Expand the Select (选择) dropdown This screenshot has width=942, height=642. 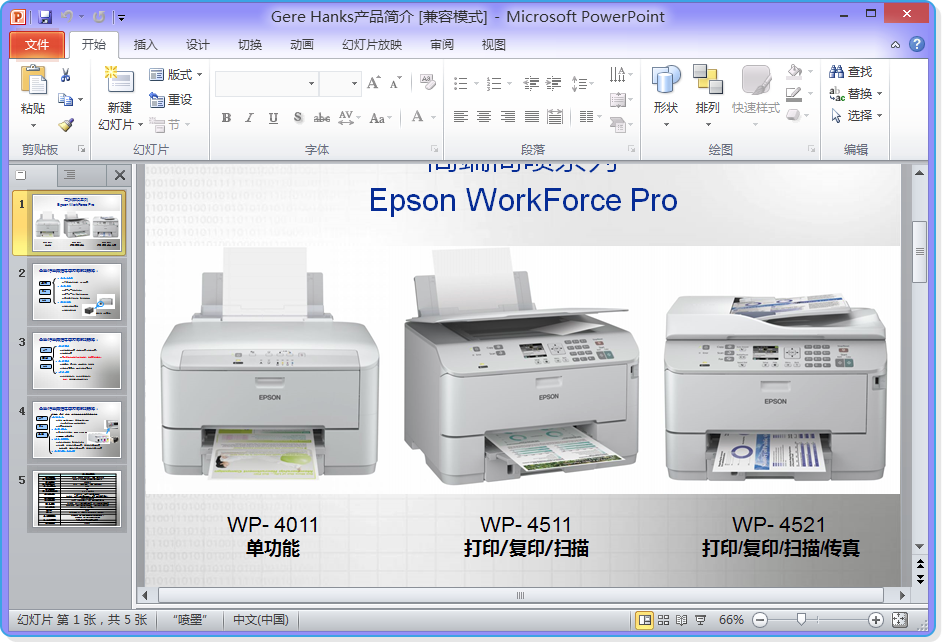point(858,116)
